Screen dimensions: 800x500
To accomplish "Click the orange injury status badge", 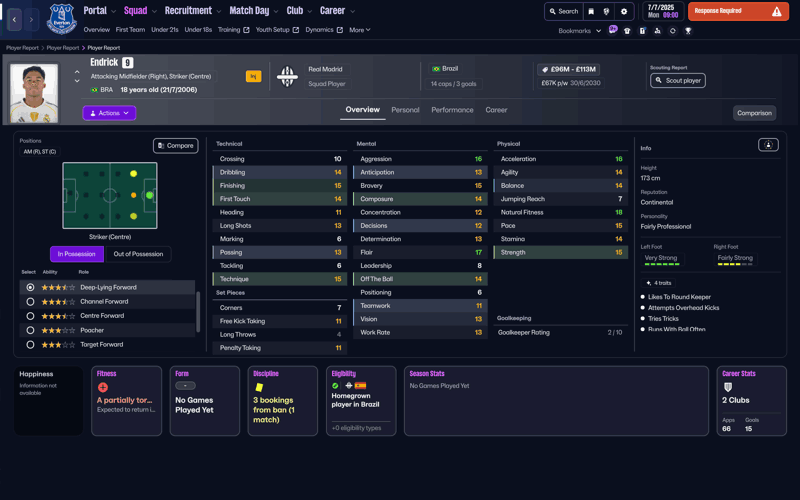I will coord(253,76).
